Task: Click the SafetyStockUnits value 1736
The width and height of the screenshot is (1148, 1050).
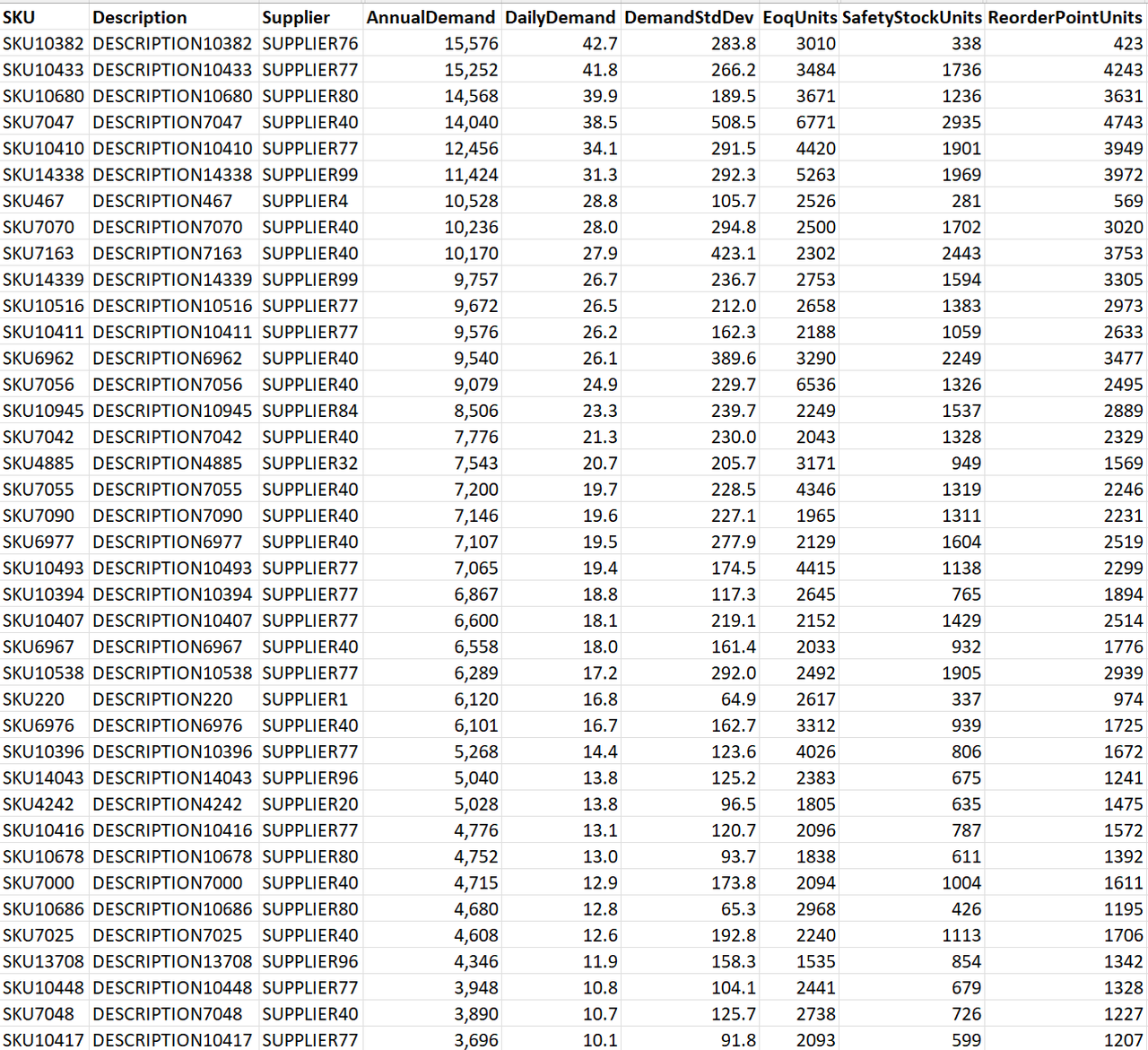Action: tap(962, 69)
